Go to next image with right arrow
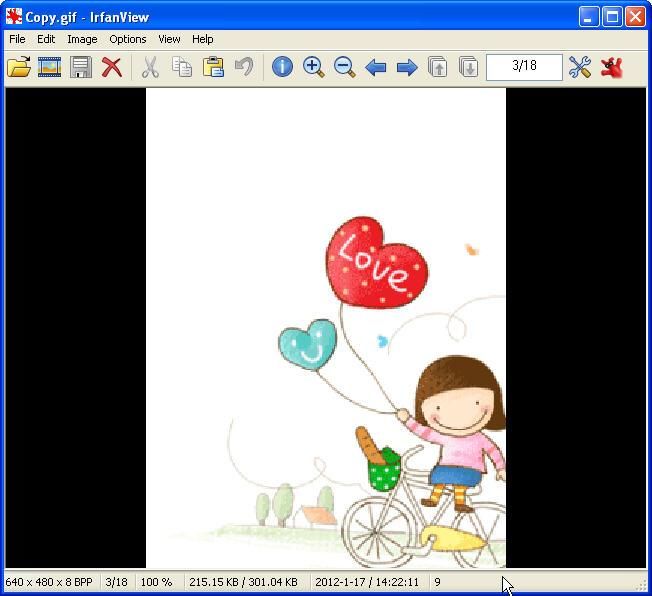Screen dimensions: 652x596 tap(407, 67)
